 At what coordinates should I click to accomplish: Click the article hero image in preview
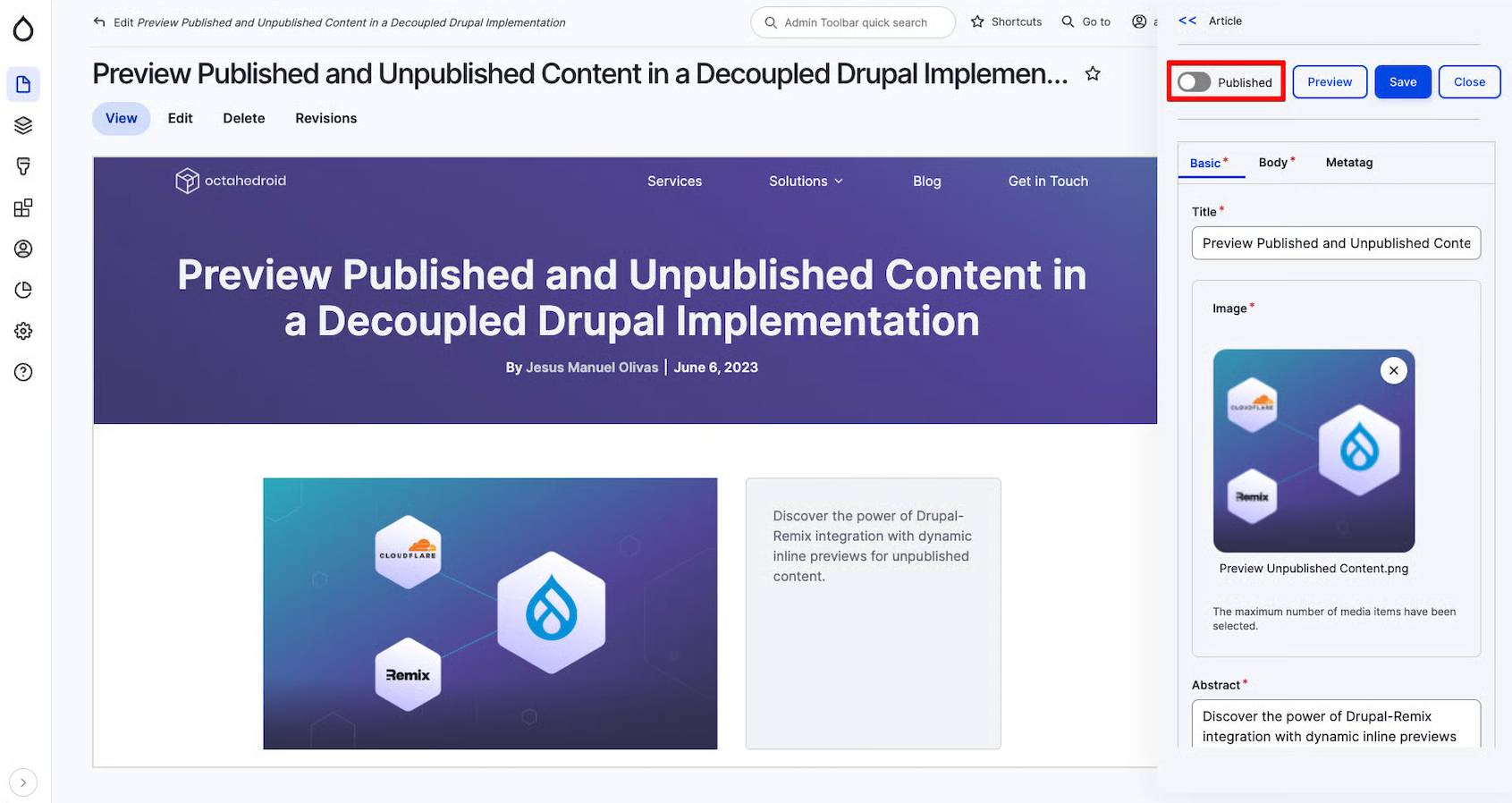[x=490, y=613]
